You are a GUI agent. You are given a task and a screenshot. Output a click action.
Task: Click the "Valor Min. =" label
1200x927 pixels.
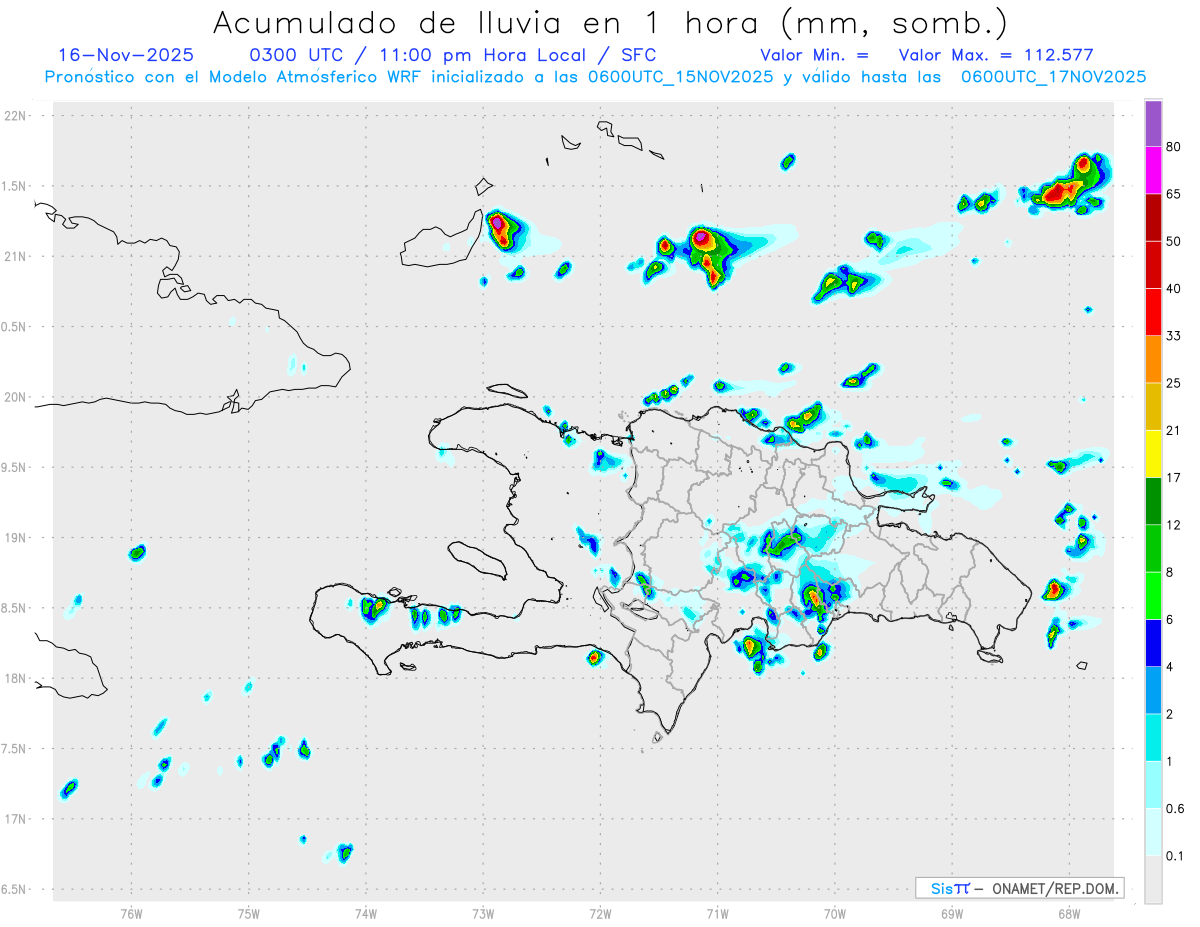pyautogui.click(x=814, y=56)
